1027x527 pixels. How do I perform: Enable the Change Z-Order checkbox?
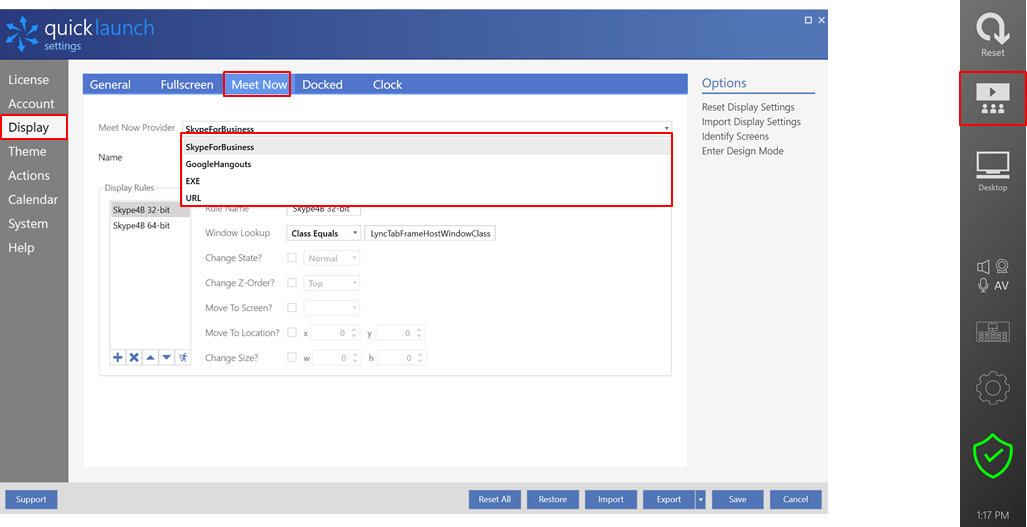pyautogui.click(x=292, y=283)
